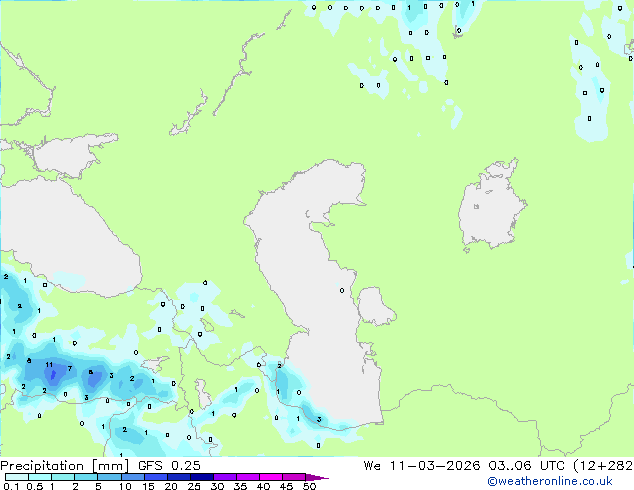
Task: Click the "0.5" legend scale label
Action: (35, 486)
